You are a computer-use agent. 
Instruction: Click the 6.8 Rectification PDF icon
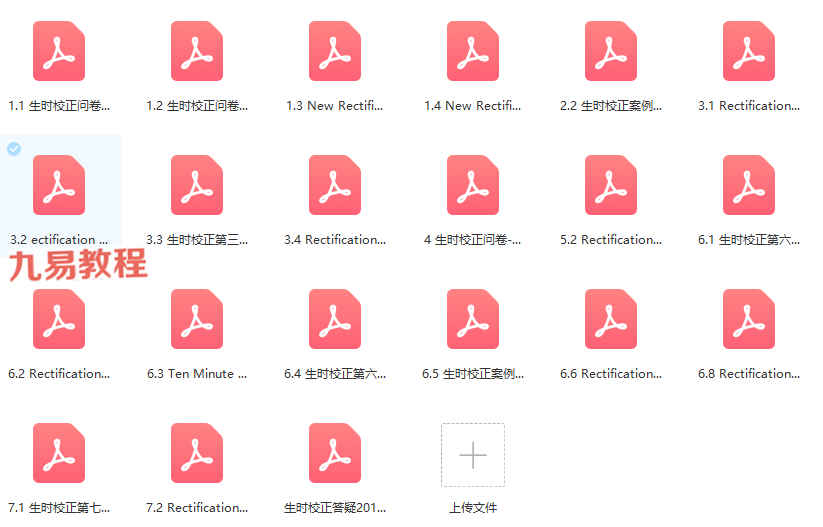click(x=749, y=319)
